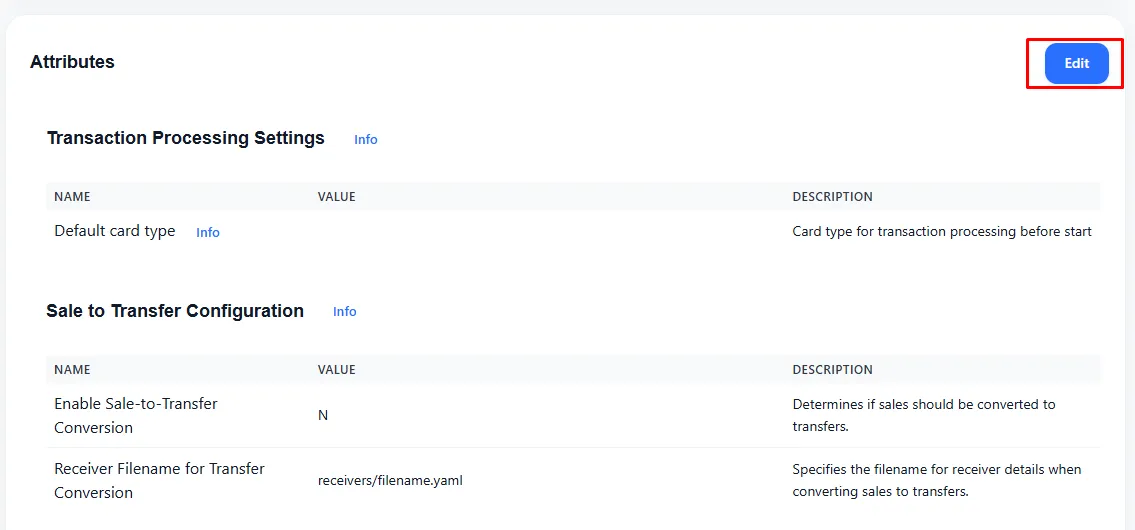
Task: Click the blue Edit button
Action: 1076,63
